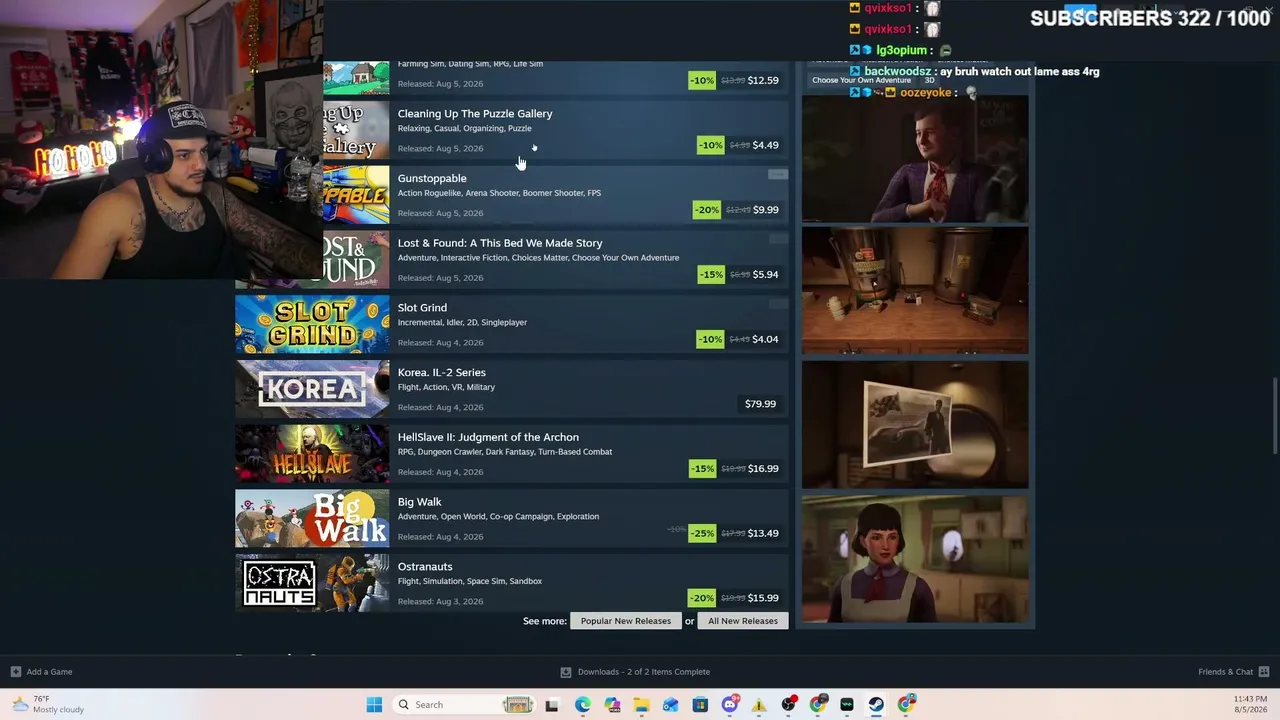Click the $79.99 price for Korea
The height and width of the screenshot is (720, 1280).
[x=760, y=404]
